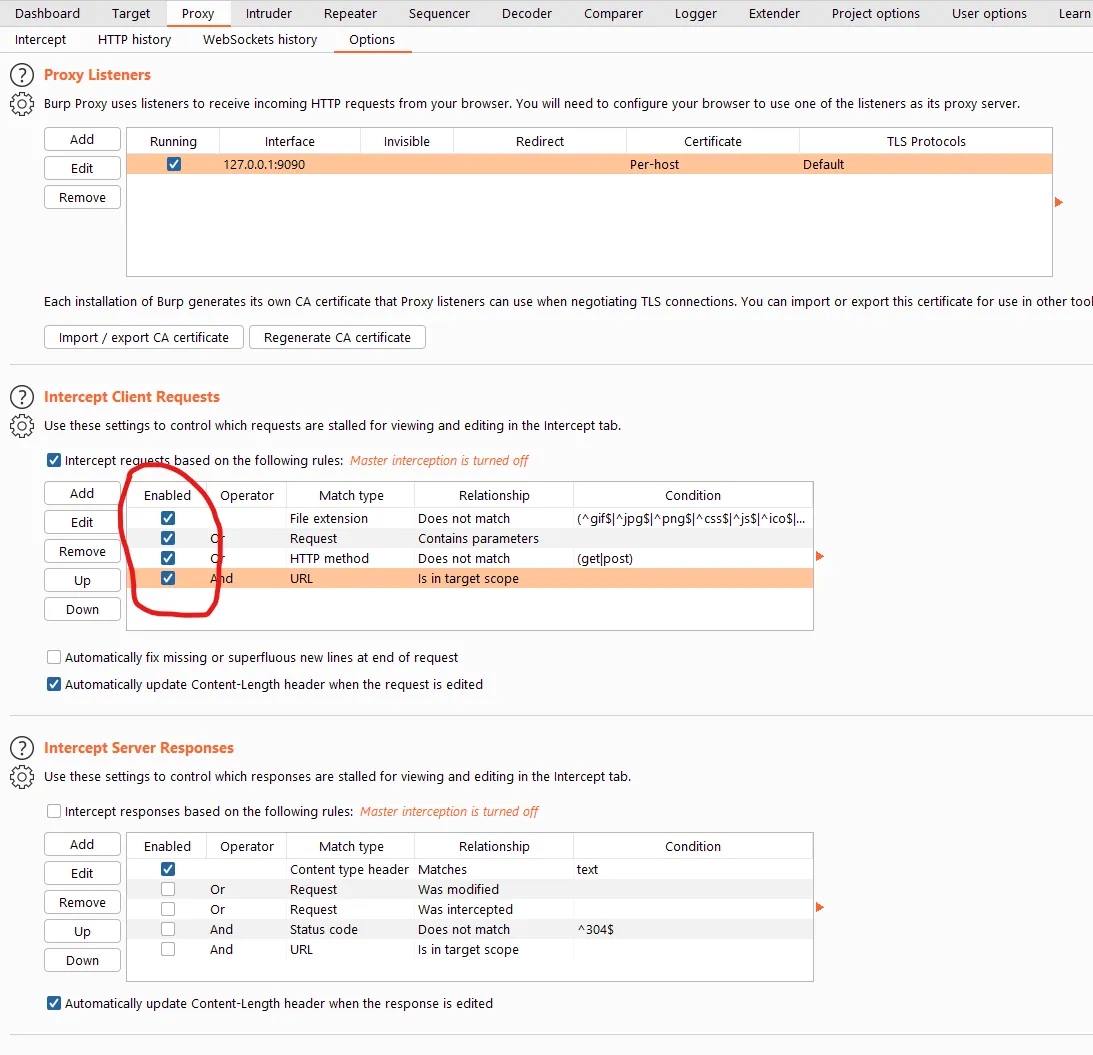
Task: Open User options tab
Action: (989, 13)
